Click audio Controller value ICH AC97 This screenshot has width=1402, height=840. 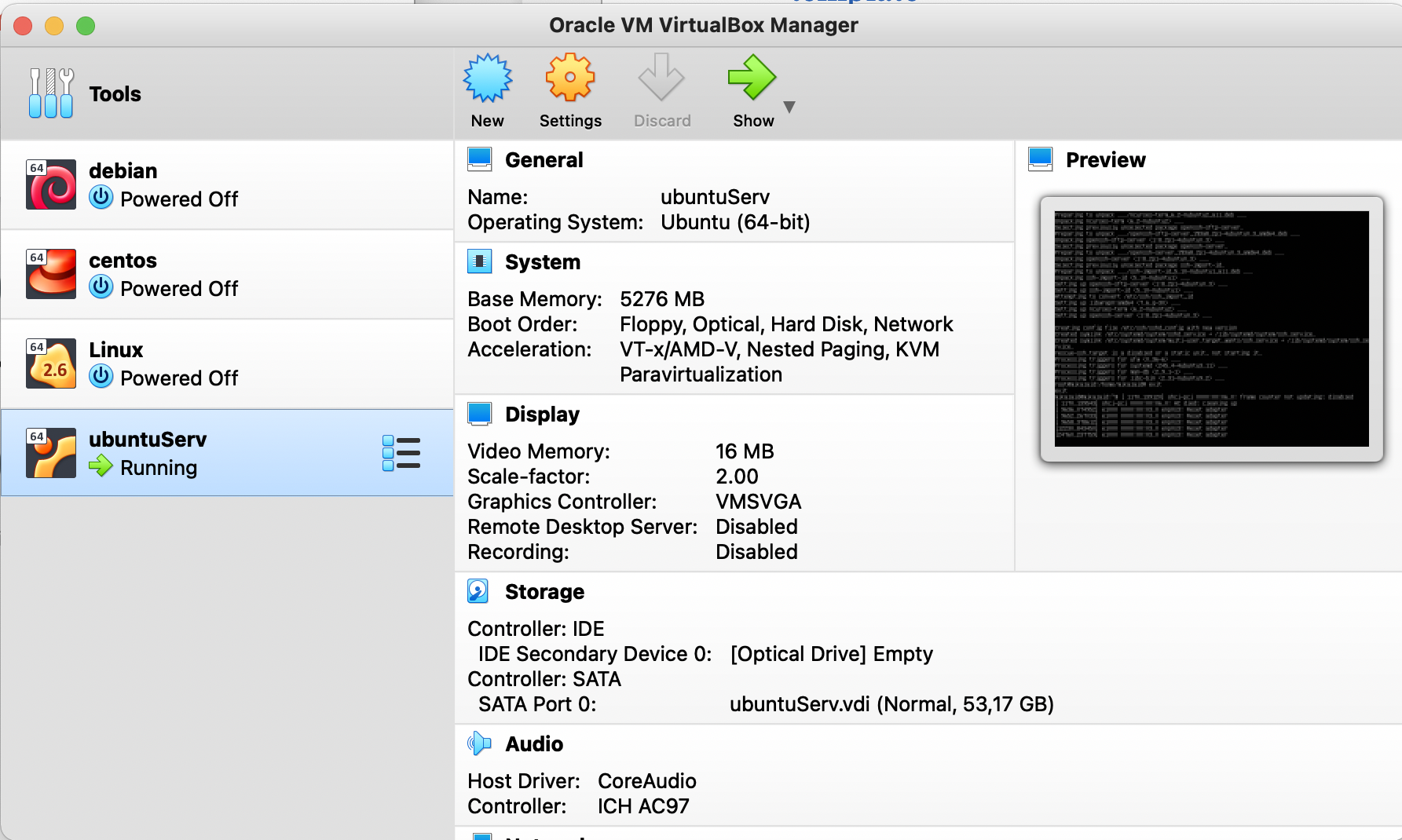(643, 806)
